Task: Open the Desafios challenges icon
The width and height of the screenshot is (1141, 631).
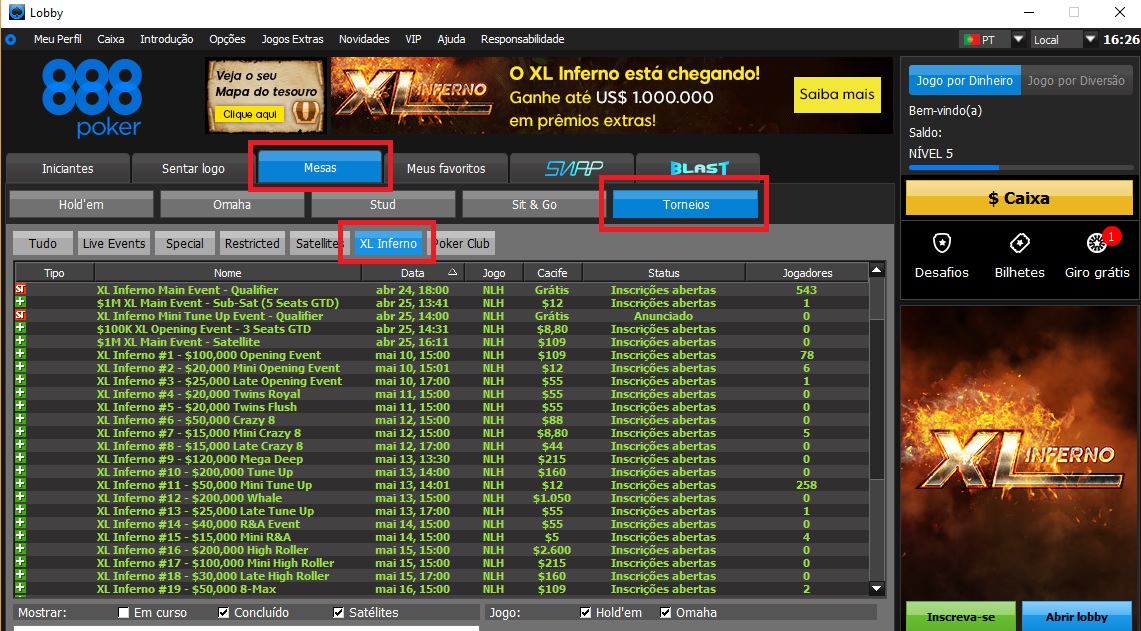Action: click(x=942, y=243)
